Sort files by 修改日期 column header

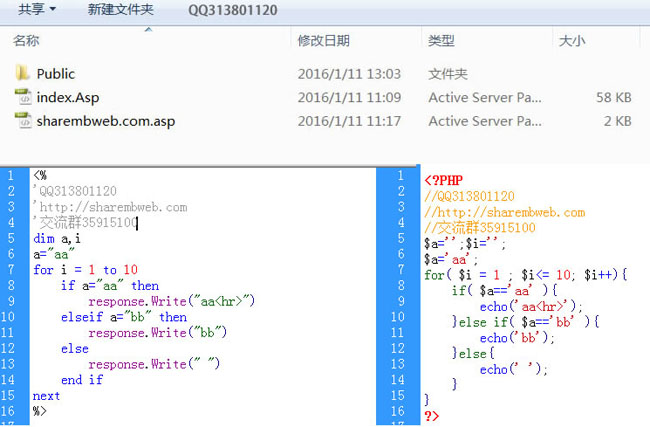tap(324, 41)
